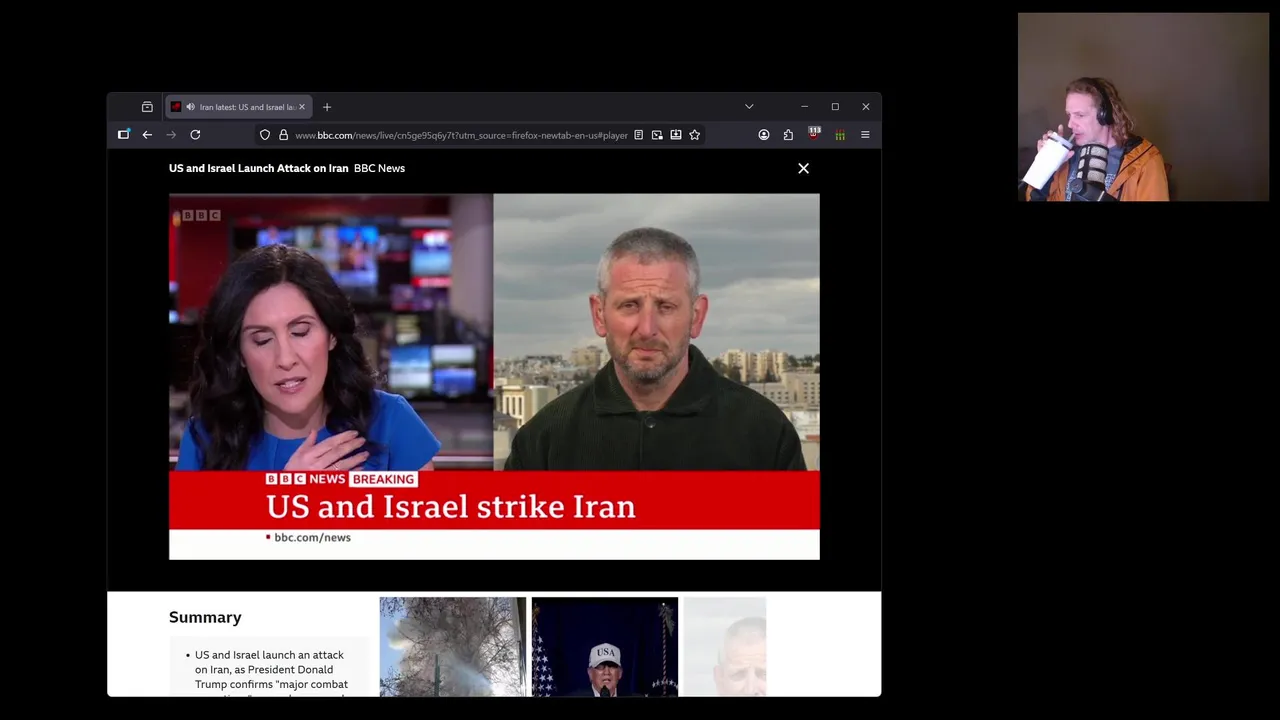The width and height of the screenshot is (1280, 720).
Task: Expand the list all tabs dropdown
Action: click(749, 107)
